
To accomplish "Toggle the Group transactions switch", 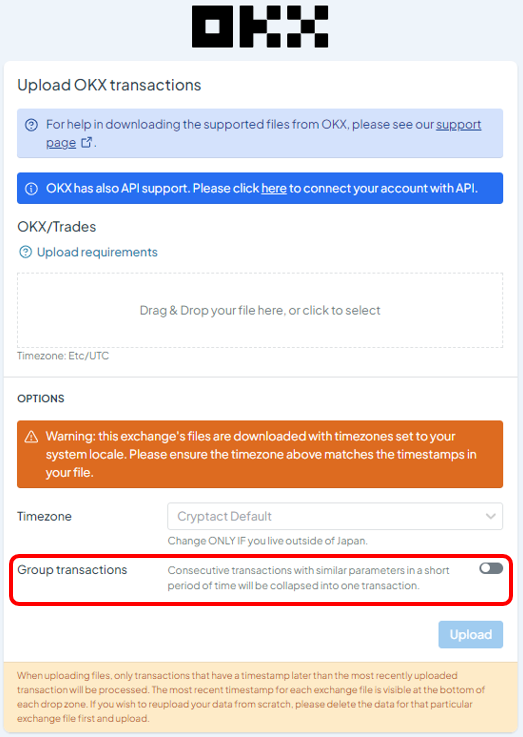I will click(x=491, y=569).
